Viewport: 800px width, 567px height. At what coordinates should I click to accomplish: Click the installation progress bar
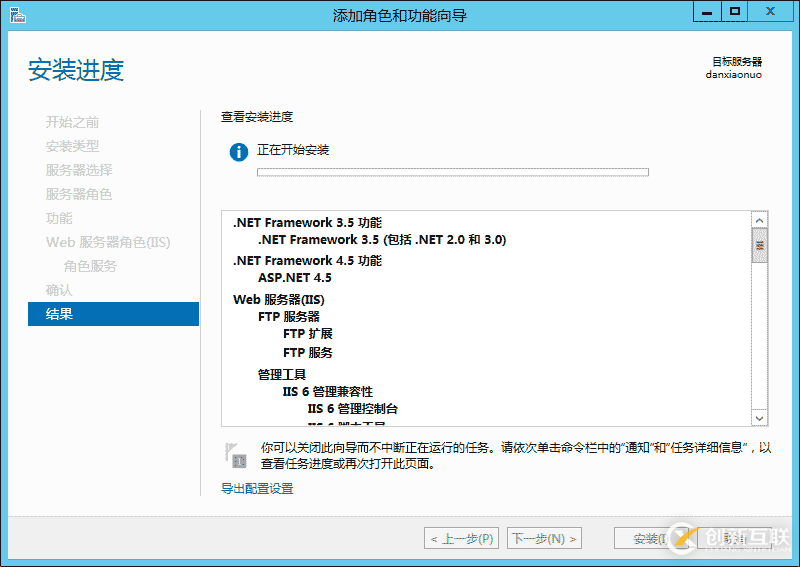click(x=453, y=172)
